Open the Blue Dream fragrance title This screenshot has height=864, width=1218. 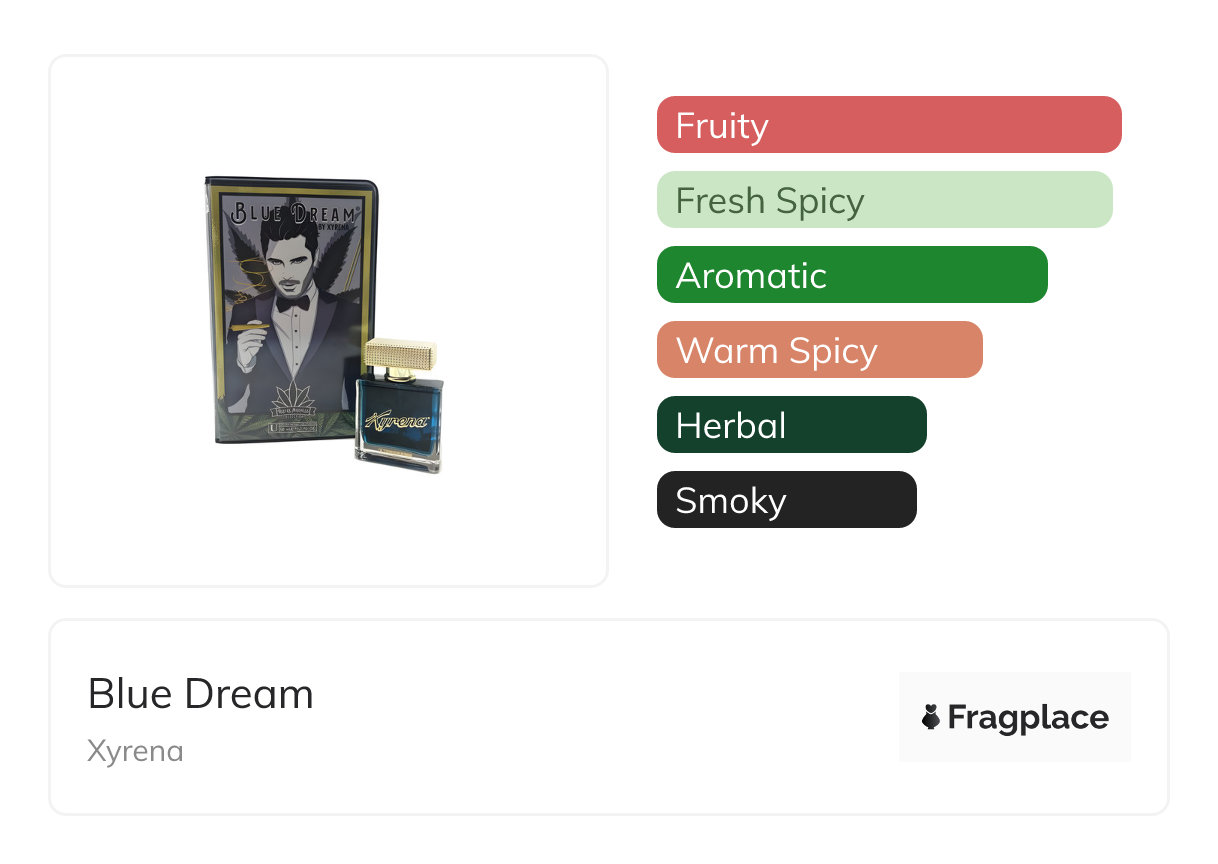[x=201, y=694]
